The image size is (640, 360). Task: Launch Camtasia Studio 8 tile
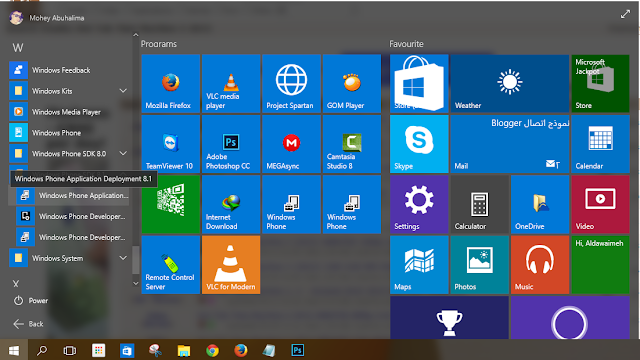point(352,144)
